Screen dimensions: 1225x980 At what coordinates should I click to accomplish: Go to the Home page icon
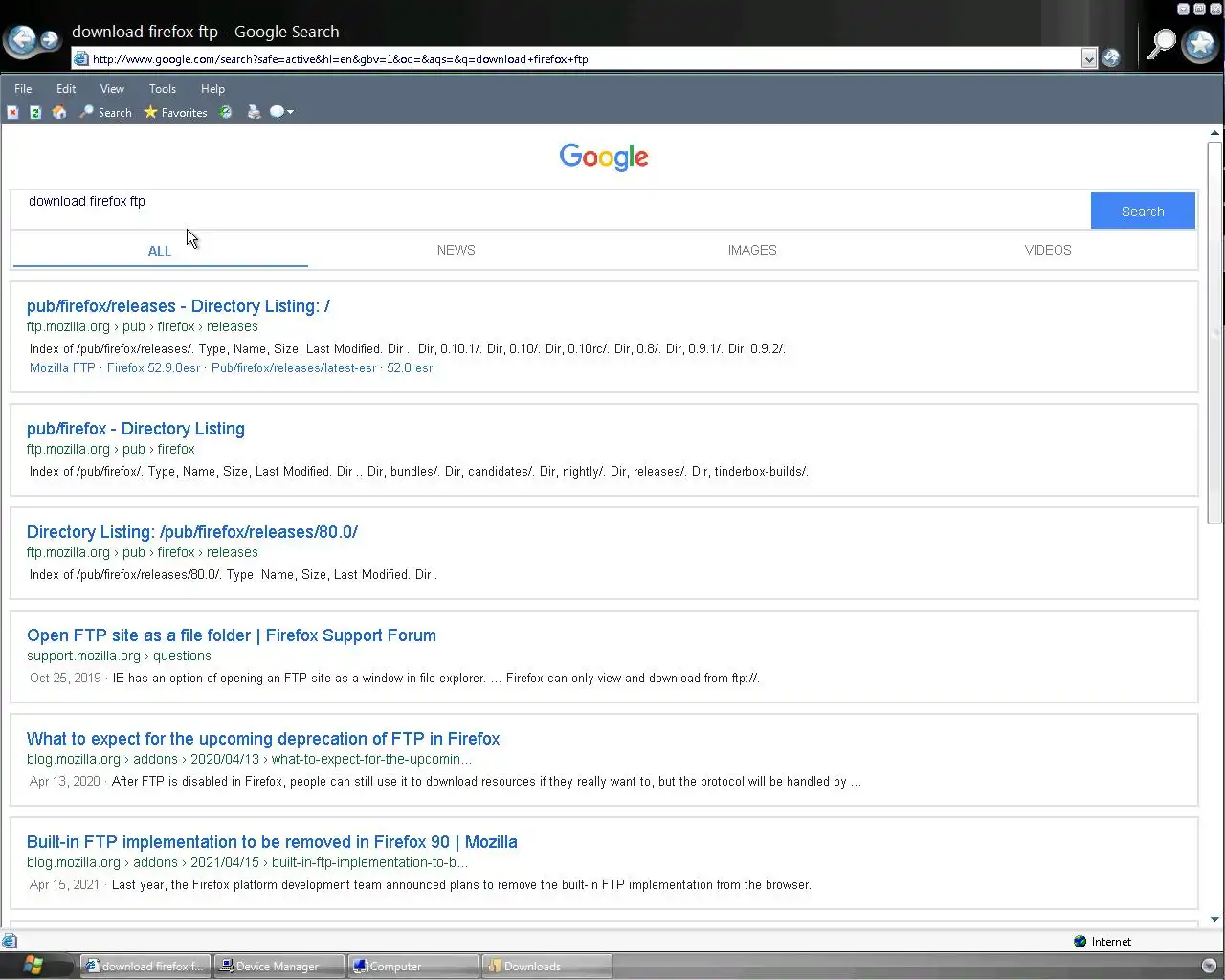click(x=59, y=112)
